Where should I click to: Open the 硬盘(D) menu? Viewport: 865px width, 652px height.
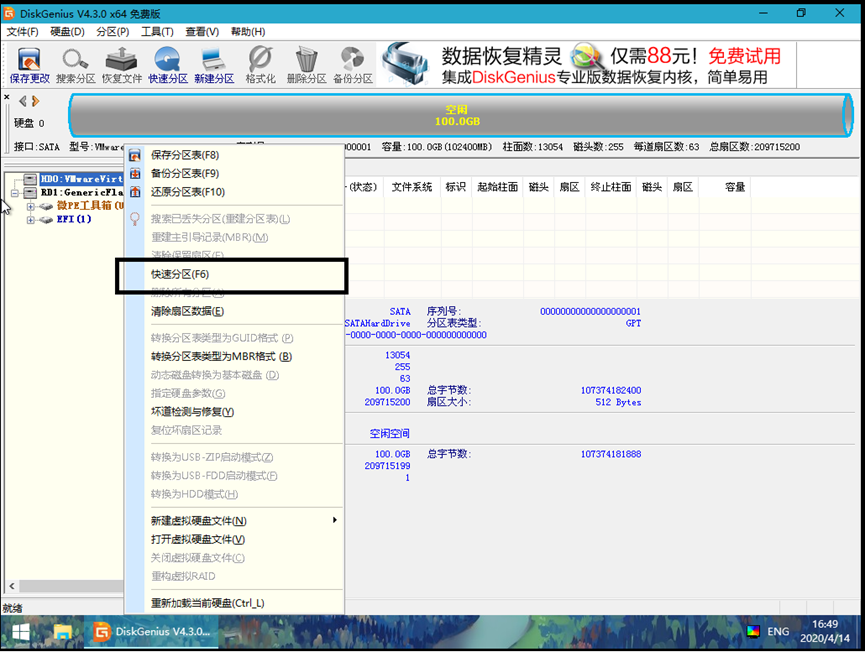[x=67, y=32]
